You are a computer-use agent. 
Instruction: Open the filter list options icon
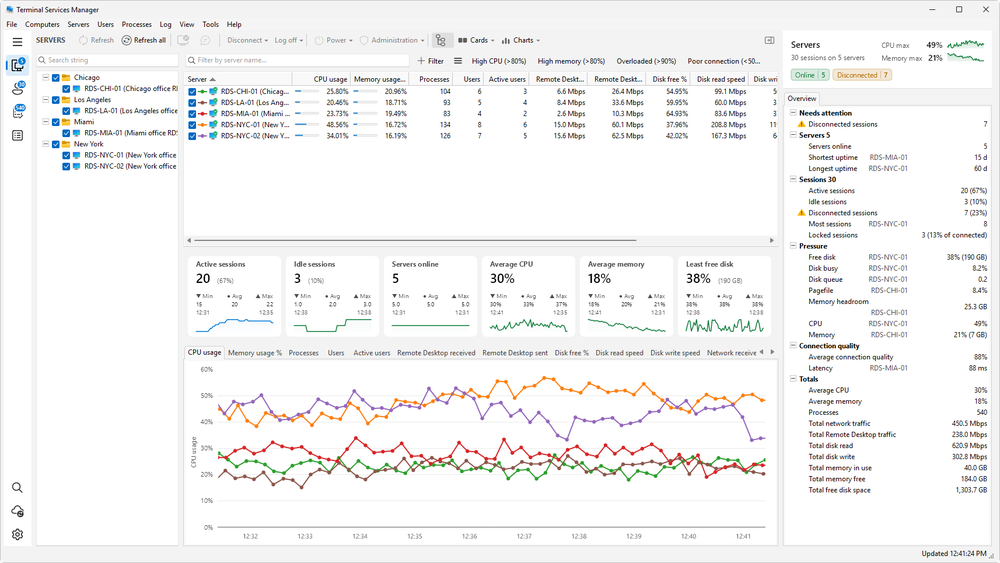coord(458,61)
